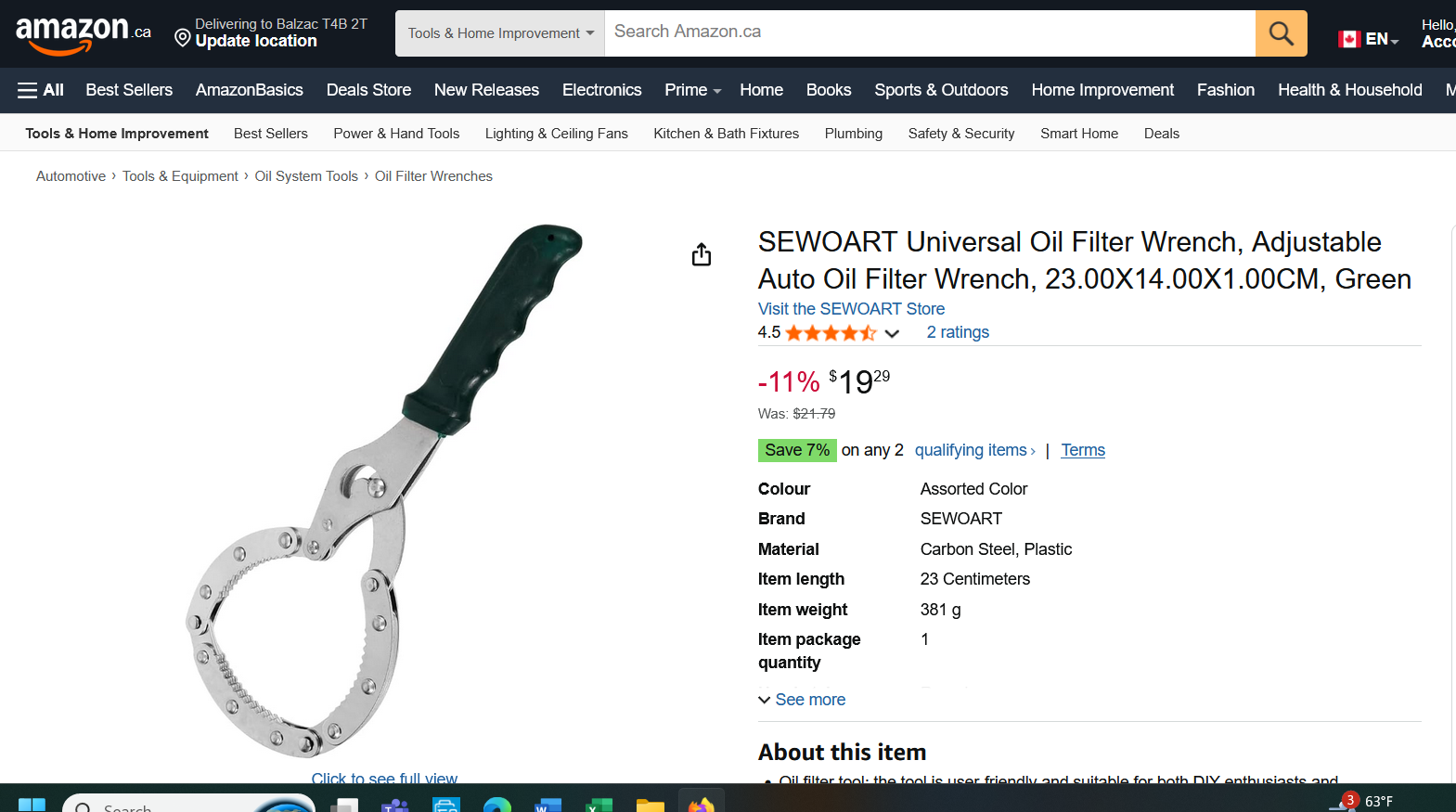Open Power & Hand Tools subcategory tab
The height and width of the screenshot is (812, 1456).
(x=396, y=134)
